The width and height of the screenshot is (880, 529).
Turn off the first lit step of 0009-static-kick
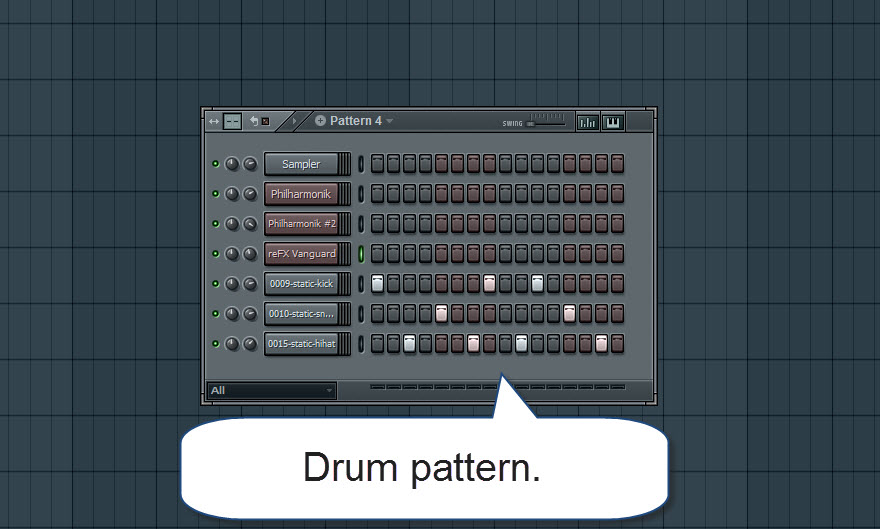(378, 284)
